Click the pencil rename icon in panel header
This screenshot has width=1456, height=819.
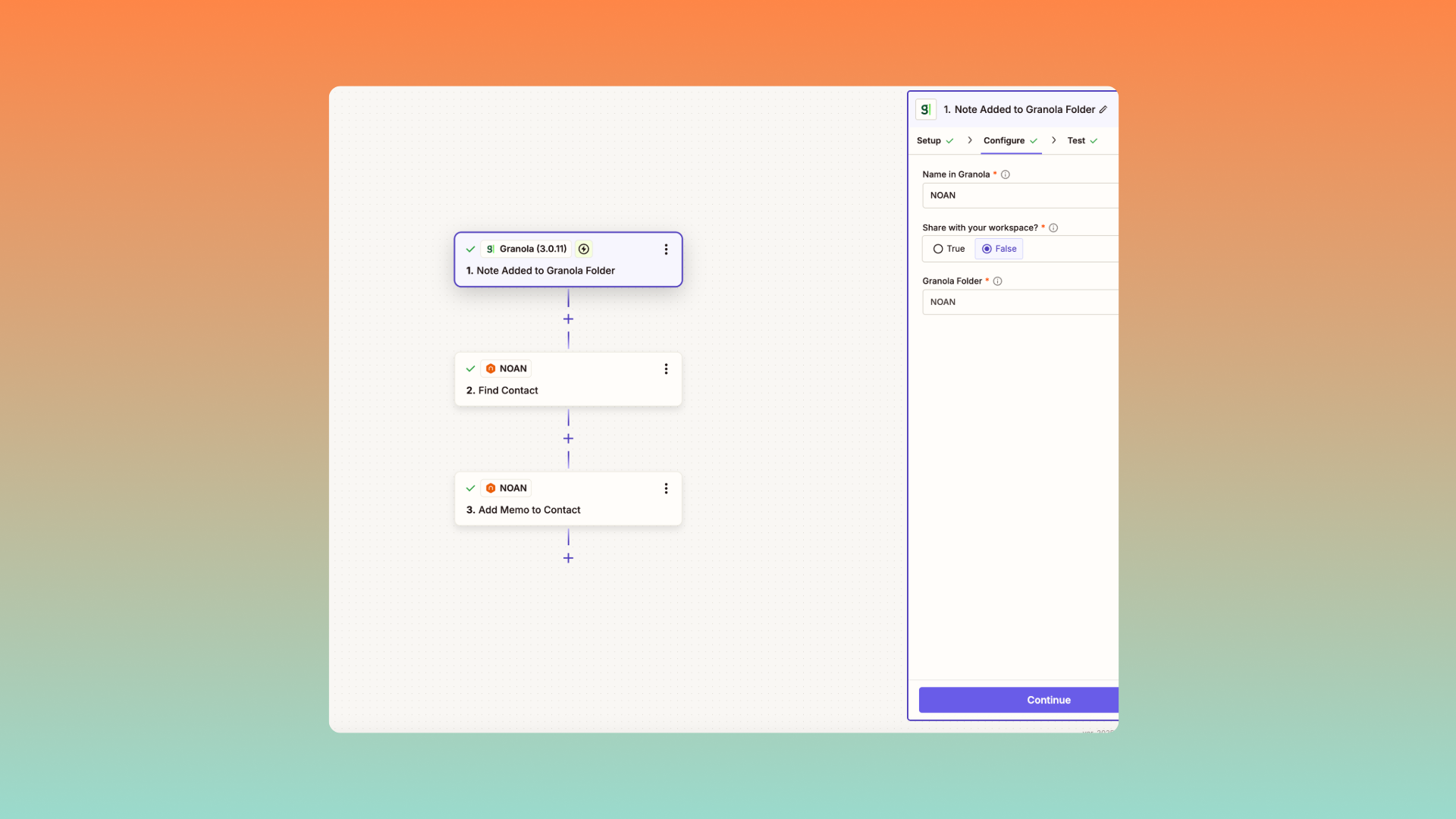[1103, 110]
